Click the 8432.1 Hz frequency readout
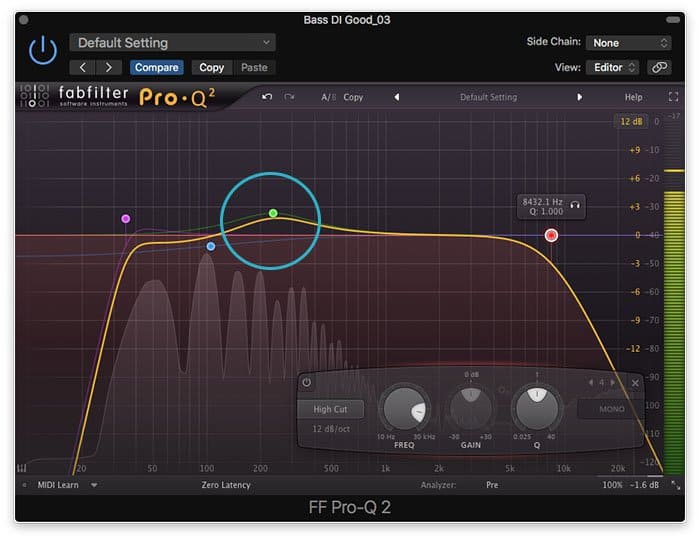Image resolution: width=700 pixels, height=540 pixels. (x=542, y=202)
